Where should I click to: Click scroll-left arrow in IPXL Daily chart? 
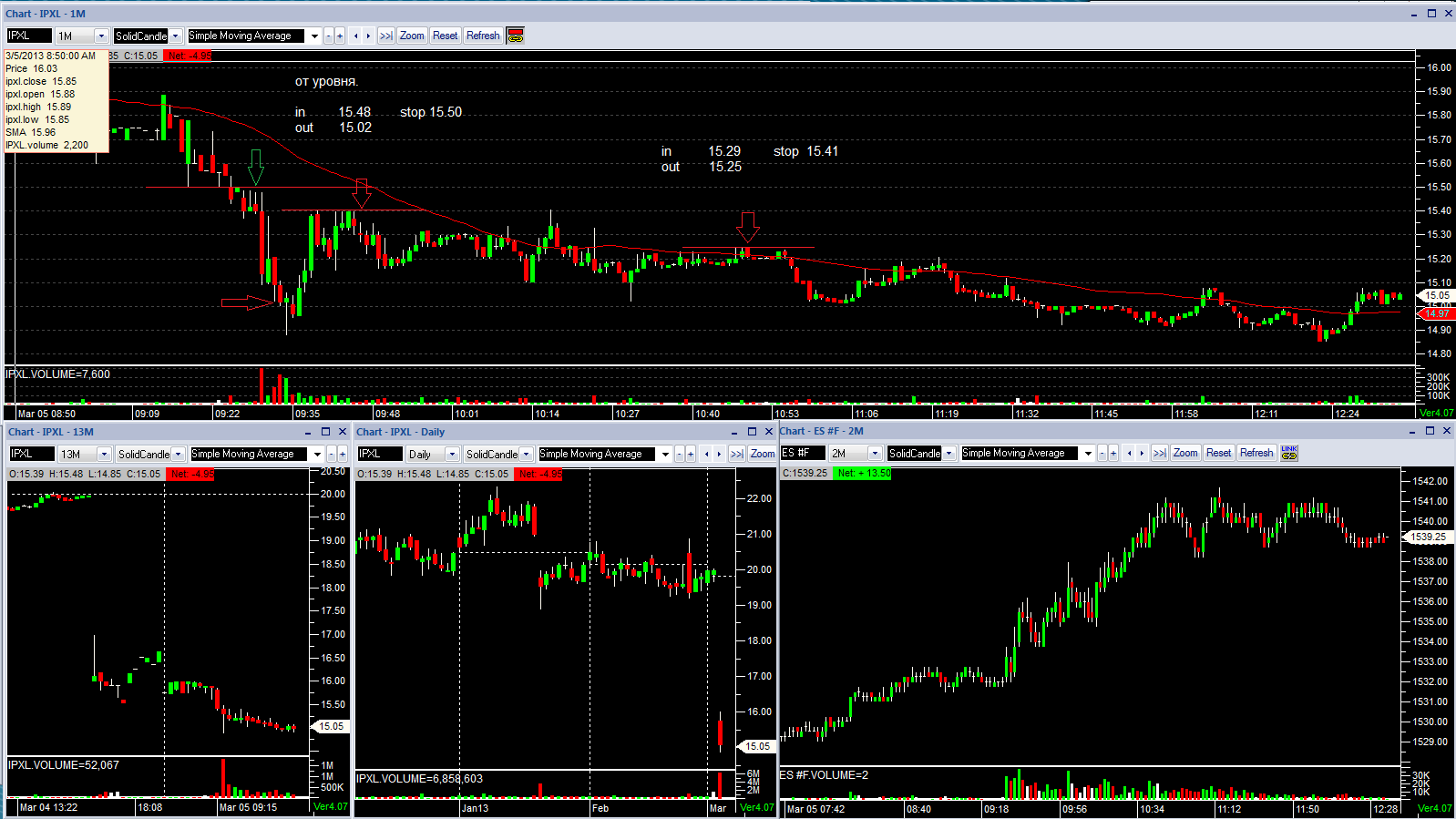coord(707,454)
